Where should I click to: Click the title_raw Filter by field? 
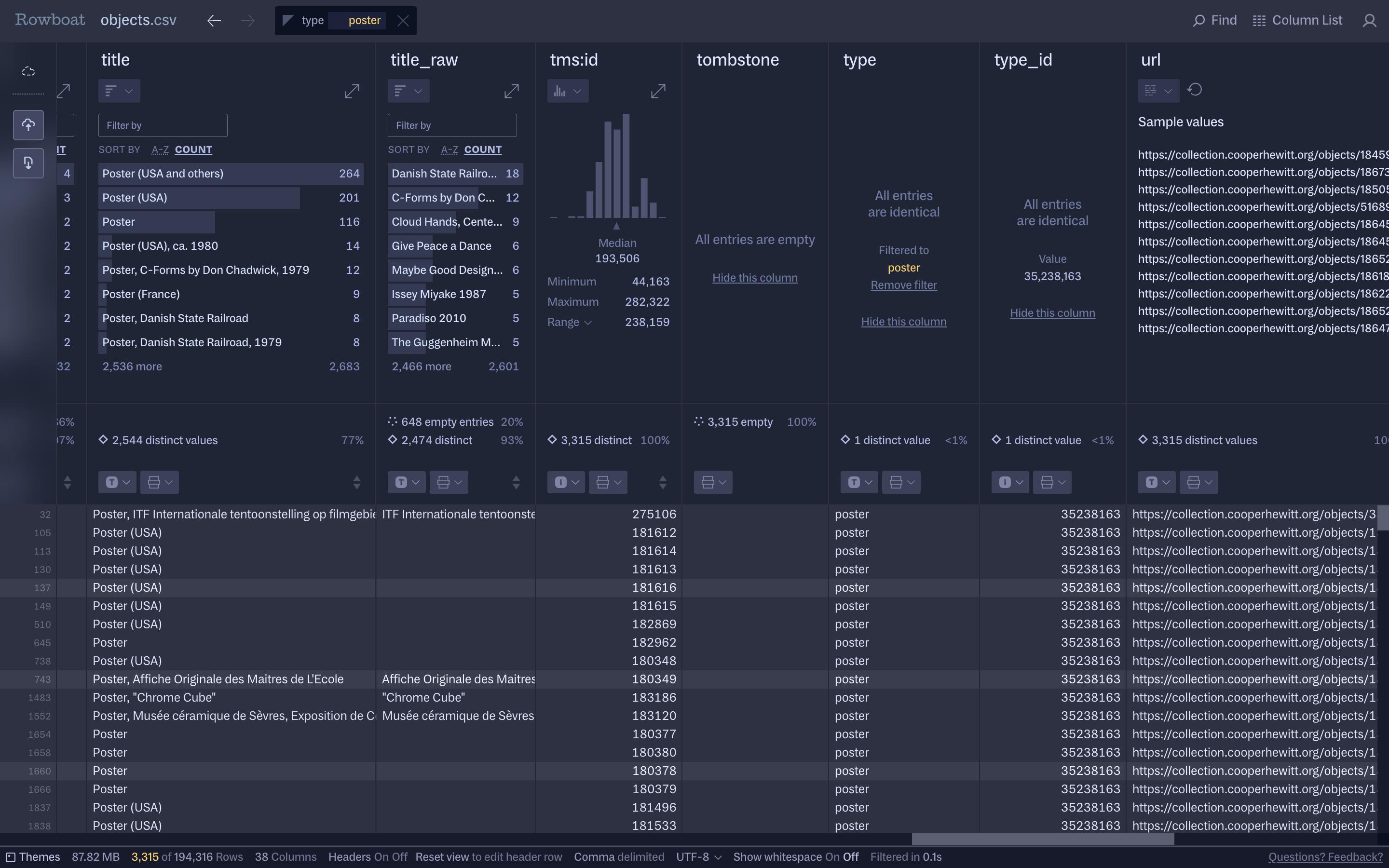pos(452,125)
